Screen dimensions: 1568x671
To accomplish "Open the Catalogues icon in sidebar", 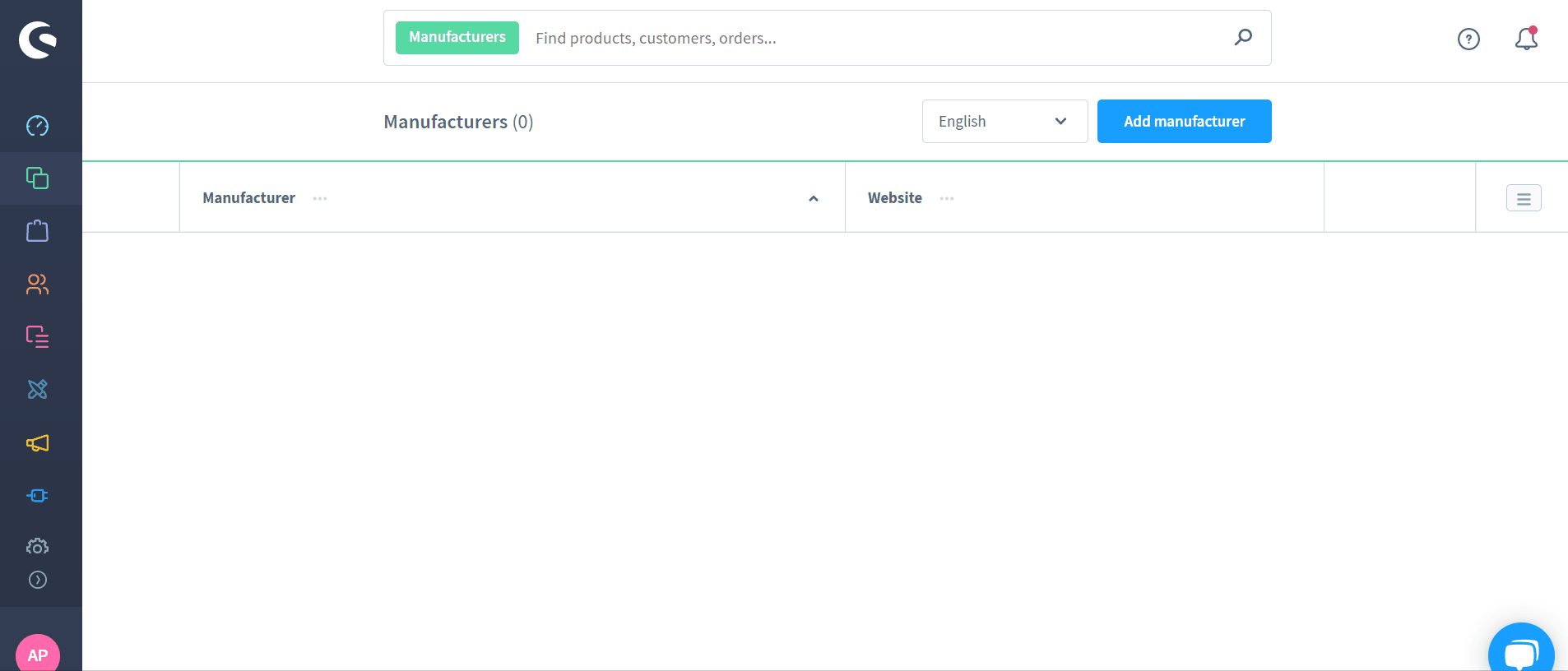I will tap(38, 178).
